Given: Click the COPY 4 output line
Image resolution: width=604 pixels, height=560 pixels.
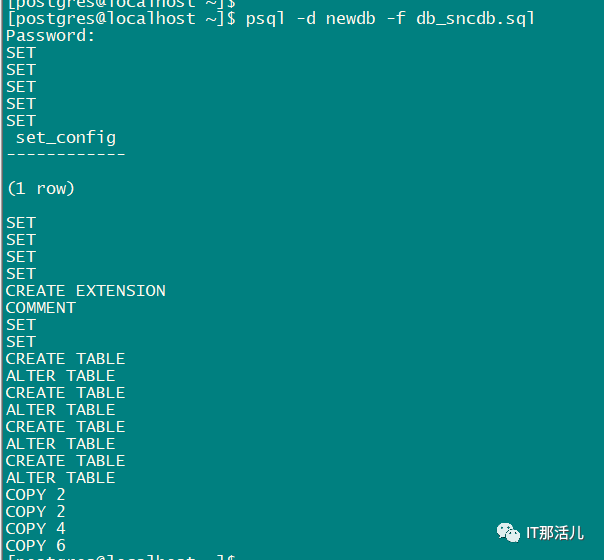Looking at the screenshot, I should click(x=36, y=528).
